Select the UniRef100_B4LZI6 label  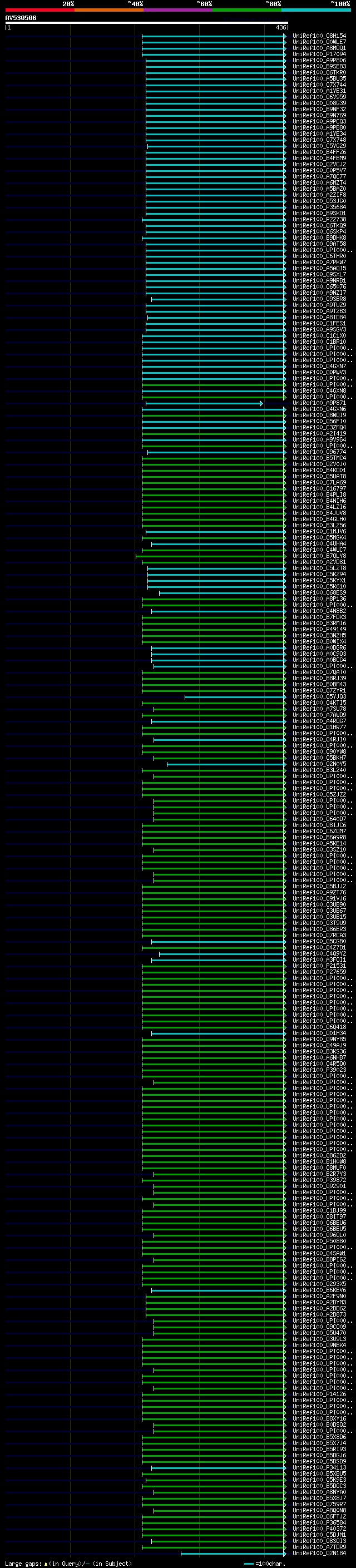[x=319, y=507]
